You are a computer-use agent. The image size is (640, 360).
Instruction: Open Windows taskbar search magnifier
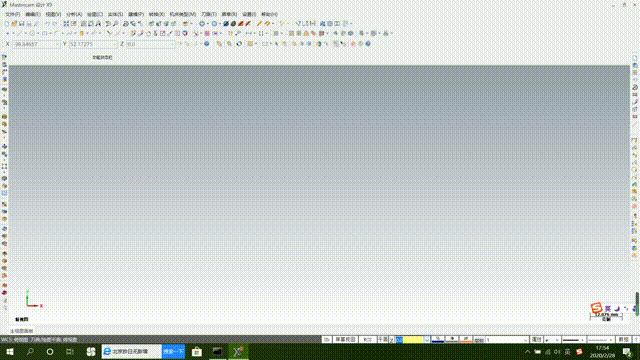pyautogui.click(x=30, y=351)
